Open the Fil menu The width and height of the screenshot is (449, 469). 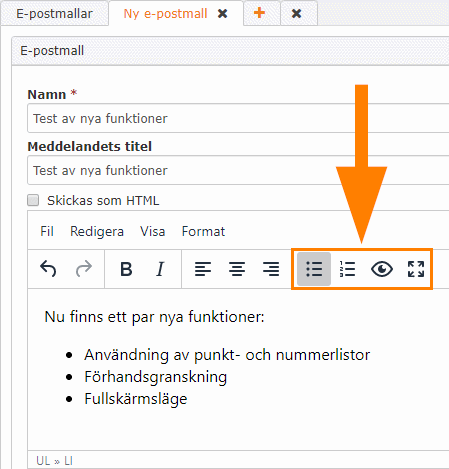pos(47,231)
